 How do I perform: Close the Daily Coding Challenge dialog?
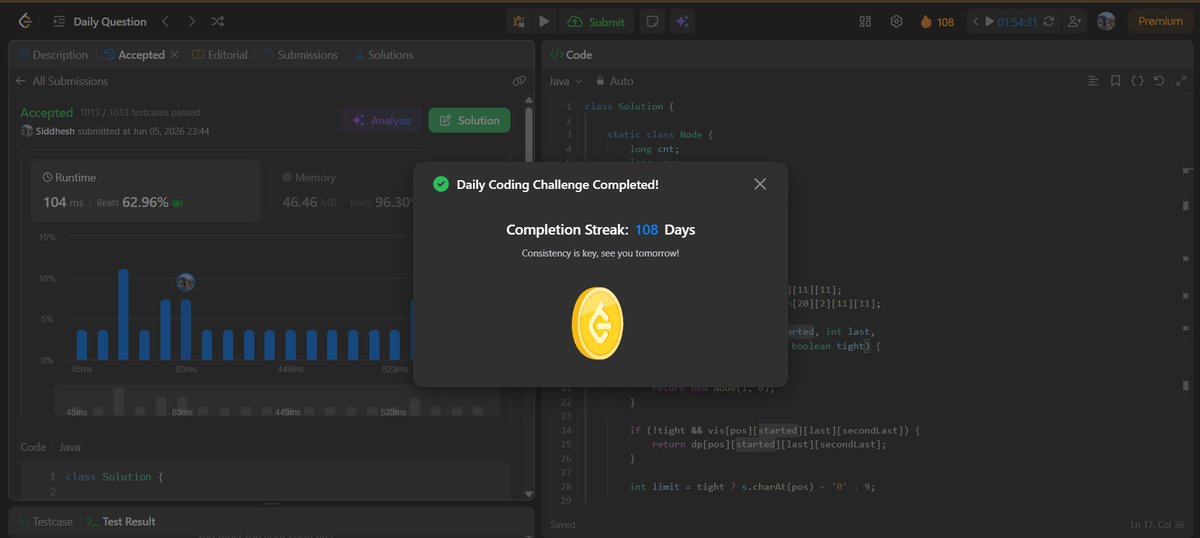pyautogui.click(x=760, y=184)
